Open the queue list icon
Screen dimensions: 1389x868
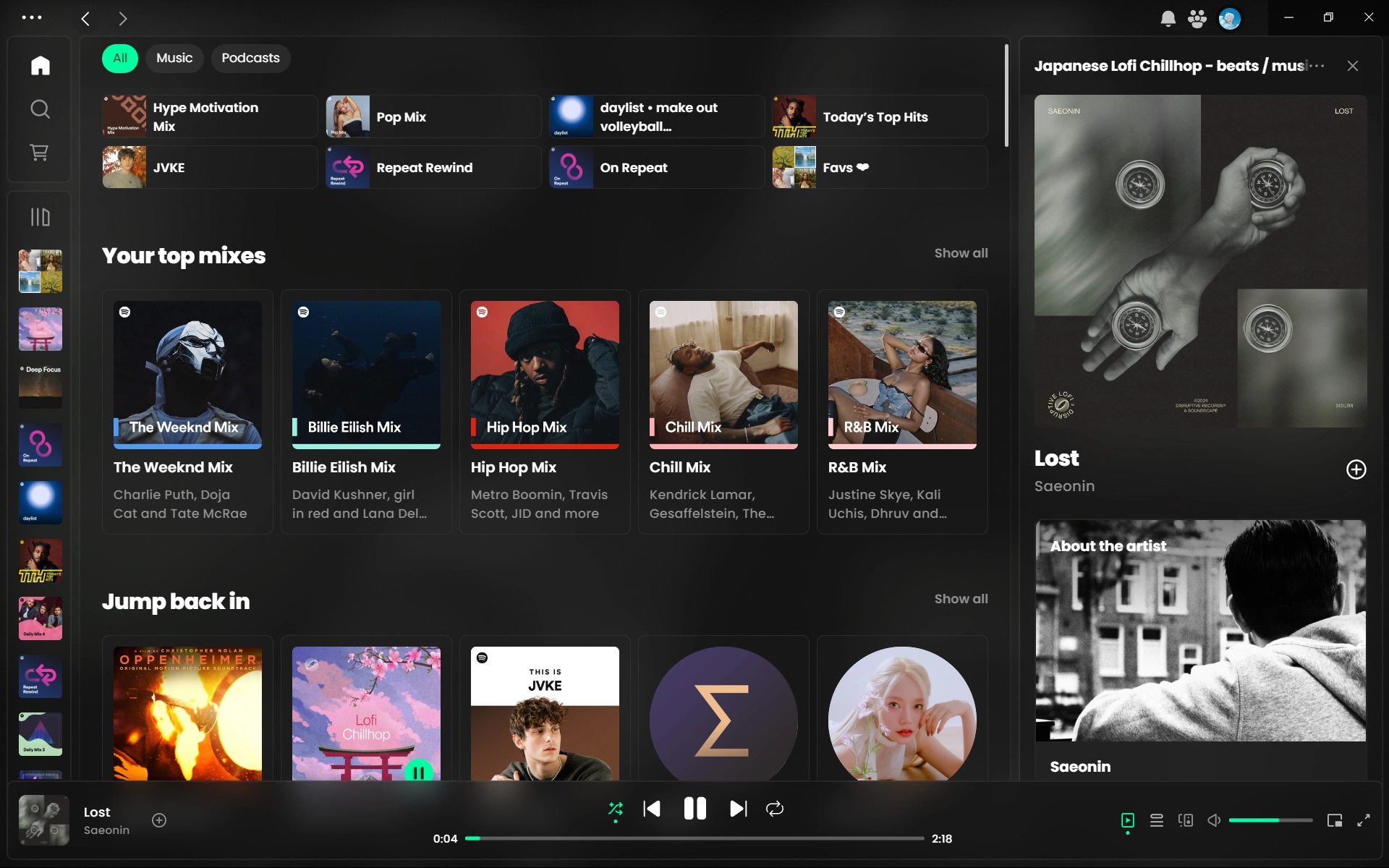(1157, 820)
